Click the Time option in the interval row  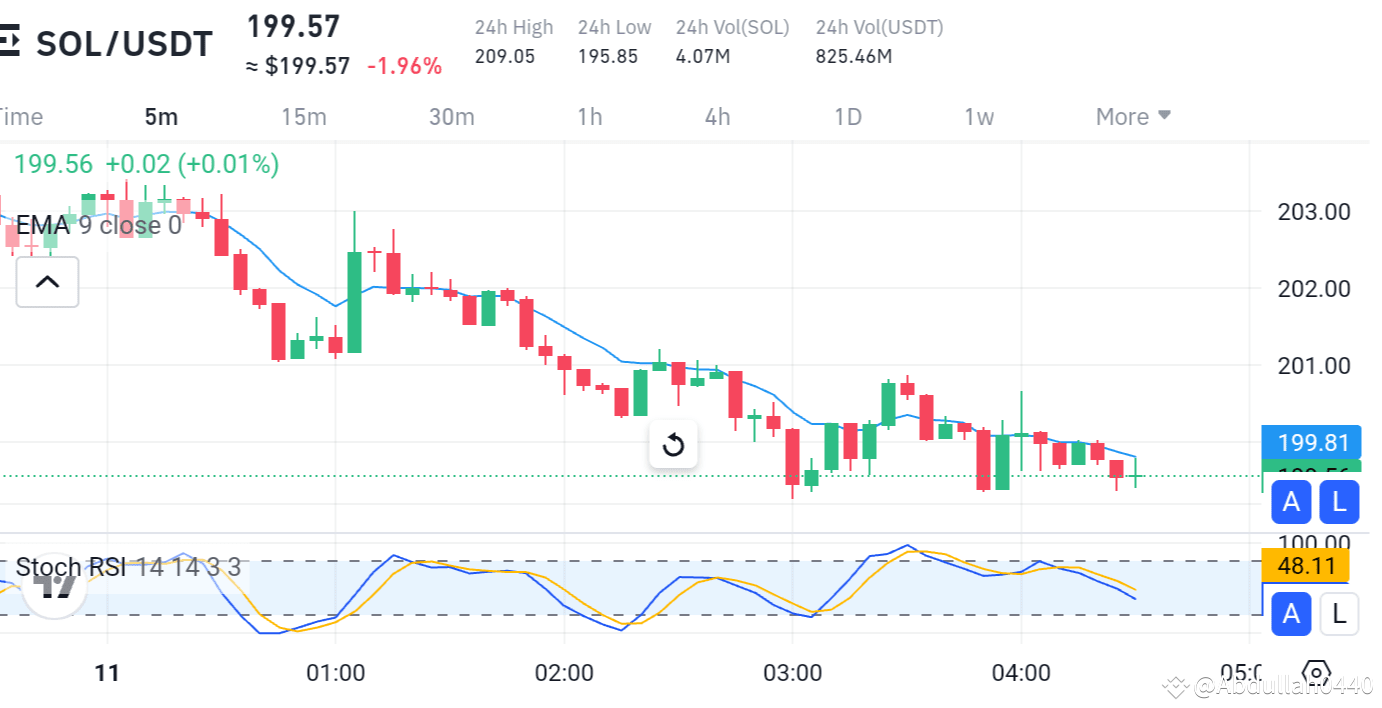(21, 116)
